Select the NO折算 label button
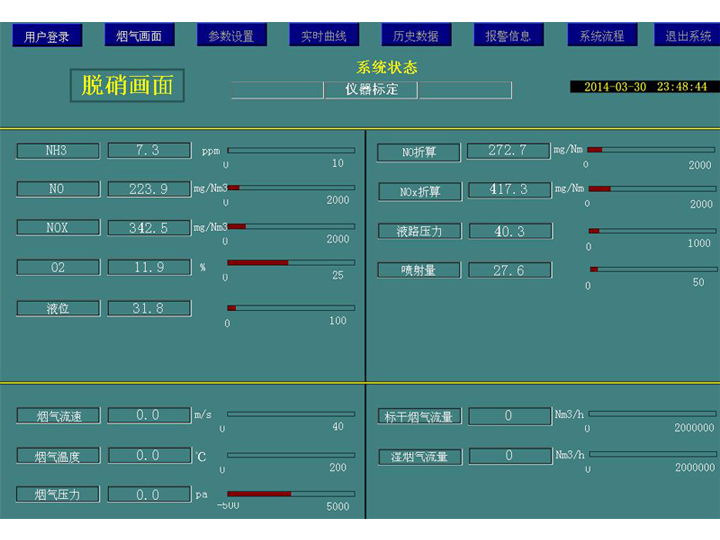This screenshot has height=540, width=720. click(419, 152)
